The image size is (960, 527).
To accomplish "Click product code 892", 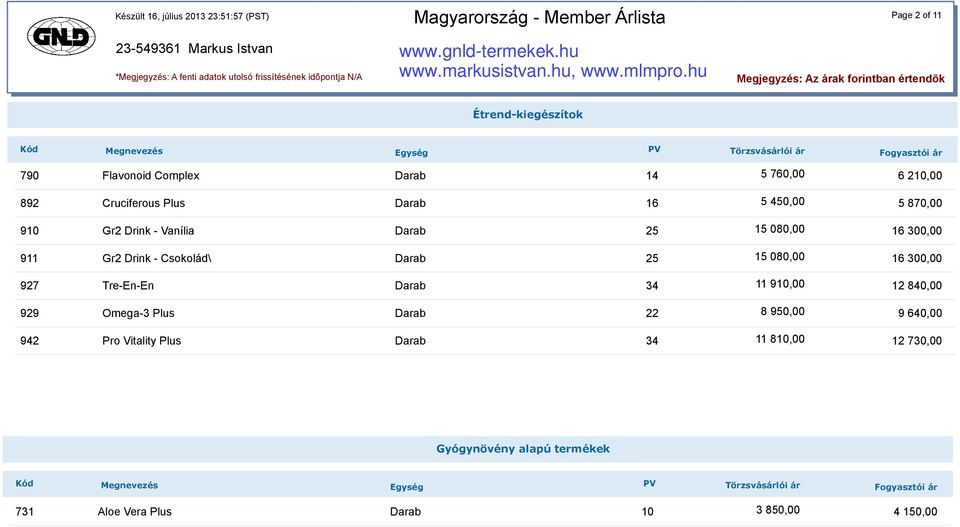I will pyautogui.click(x=29, y=203).
